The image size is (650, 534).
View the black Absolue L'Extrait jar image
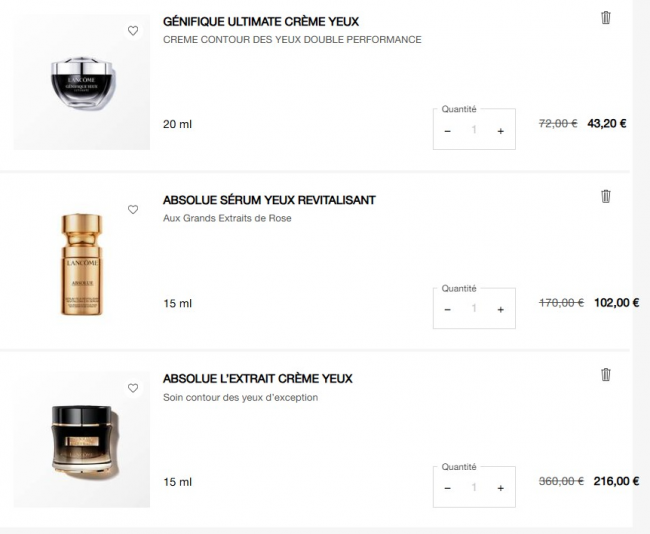pos(82,439)
